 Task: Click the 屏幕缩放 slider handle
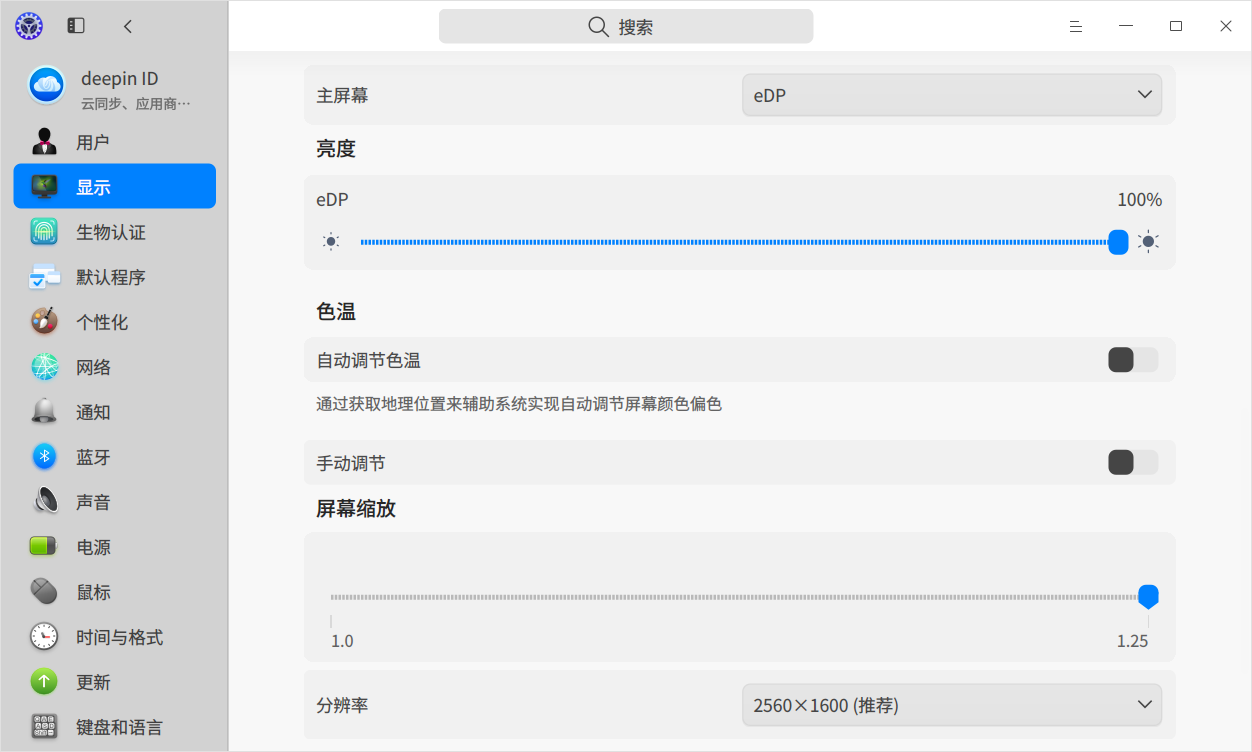1148,597
